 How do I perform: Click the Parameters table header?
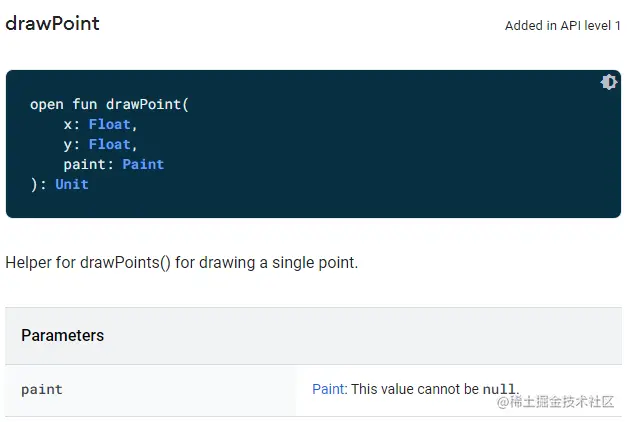click(63, 335)
